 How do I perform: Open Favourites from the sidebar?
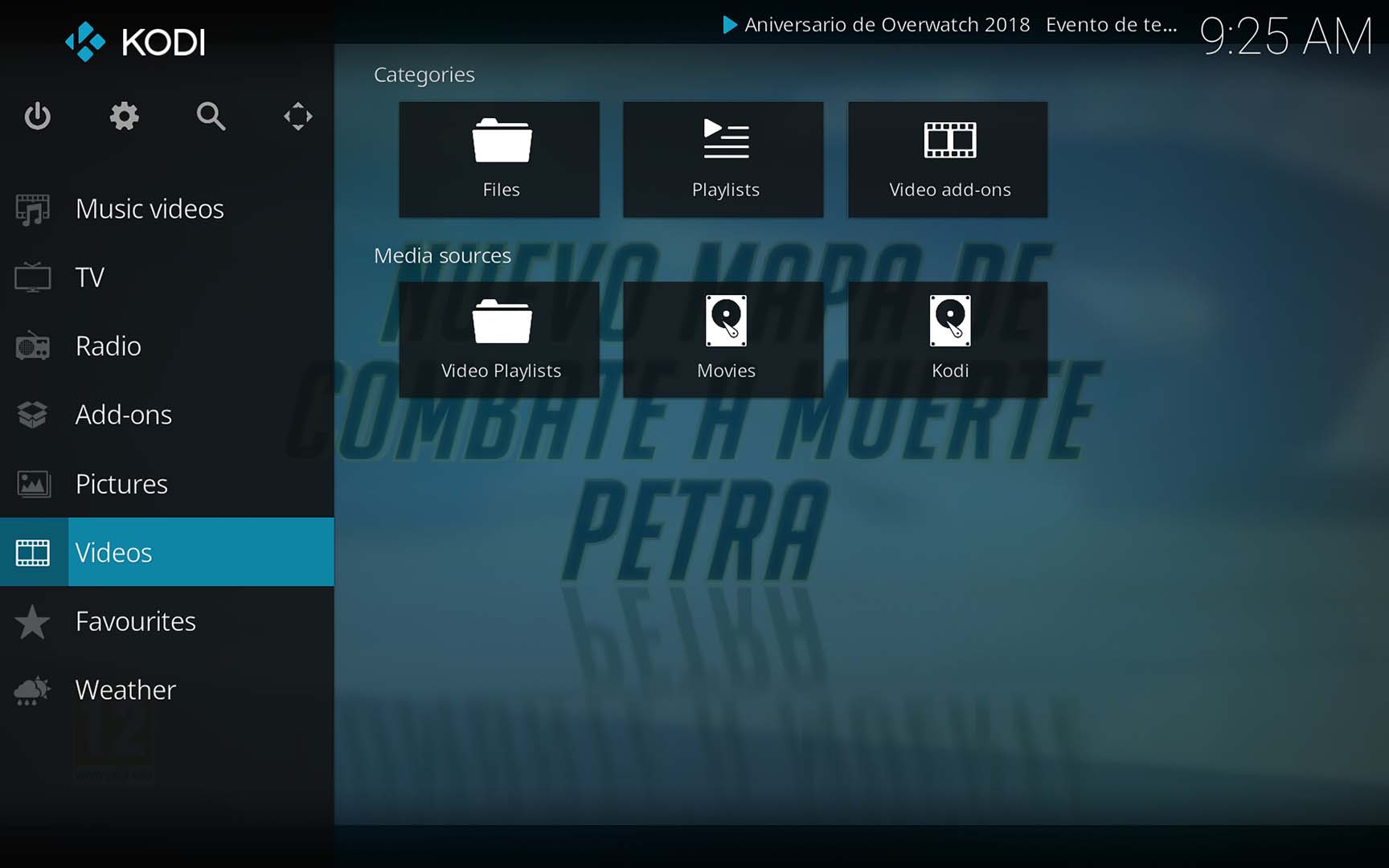click(x=135, y=620)
